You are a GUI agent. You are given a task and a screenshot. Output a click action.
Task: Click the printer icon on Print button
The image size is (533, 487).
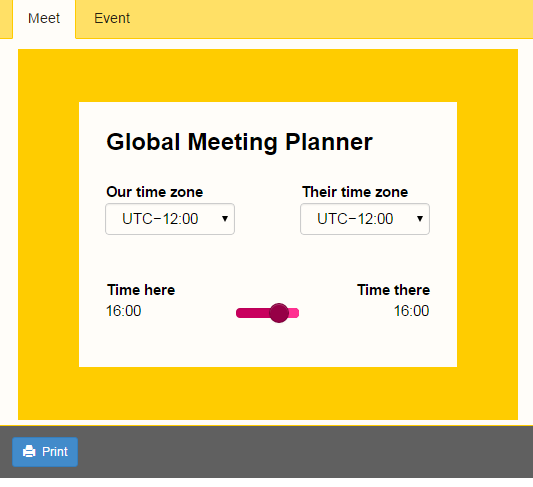29,451
